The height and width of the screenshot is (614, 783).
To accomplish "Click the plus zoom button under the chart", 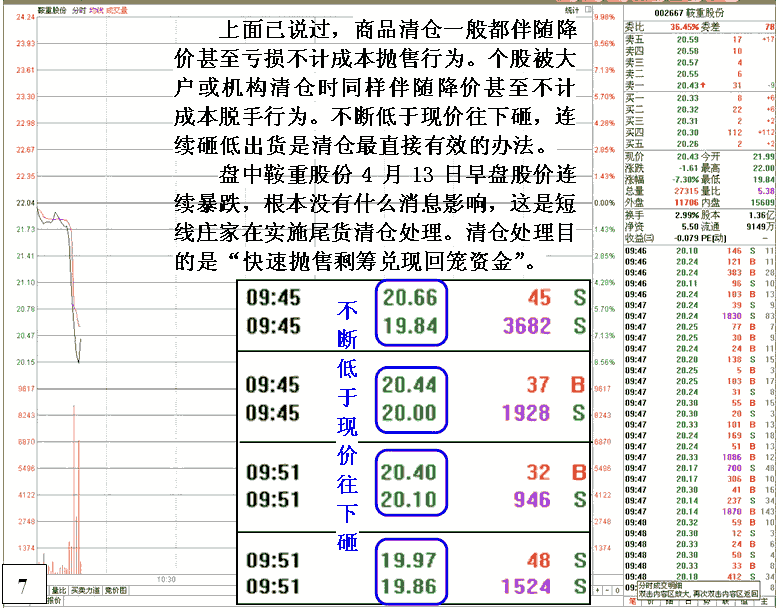I will (x=598, y=591).
